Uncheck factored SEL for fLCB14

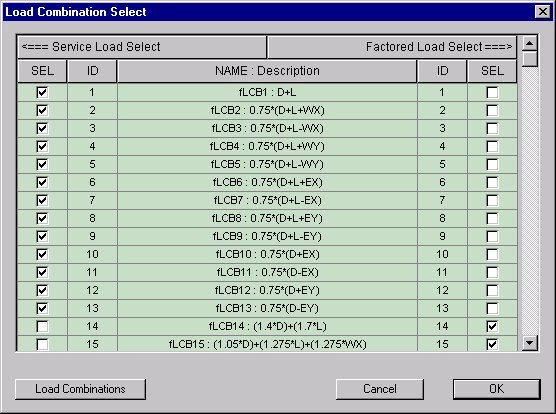point(492,326)
